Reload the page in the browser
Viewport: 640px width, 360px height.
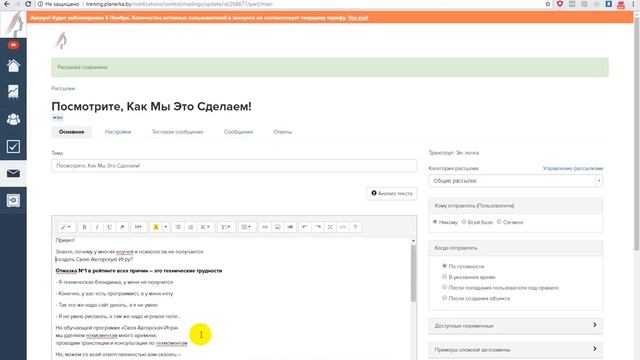pyautogui.click(x=28, y=4)
